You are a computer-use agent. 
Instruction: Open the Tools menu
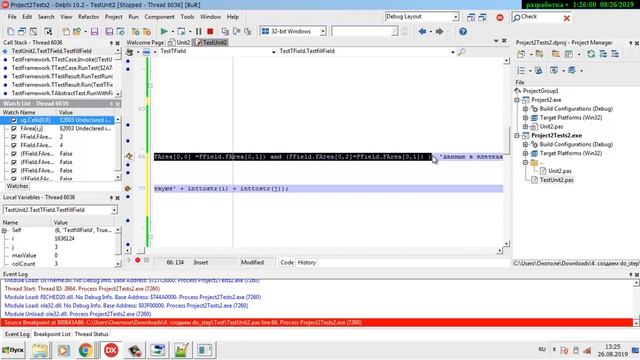coord(187,17)
